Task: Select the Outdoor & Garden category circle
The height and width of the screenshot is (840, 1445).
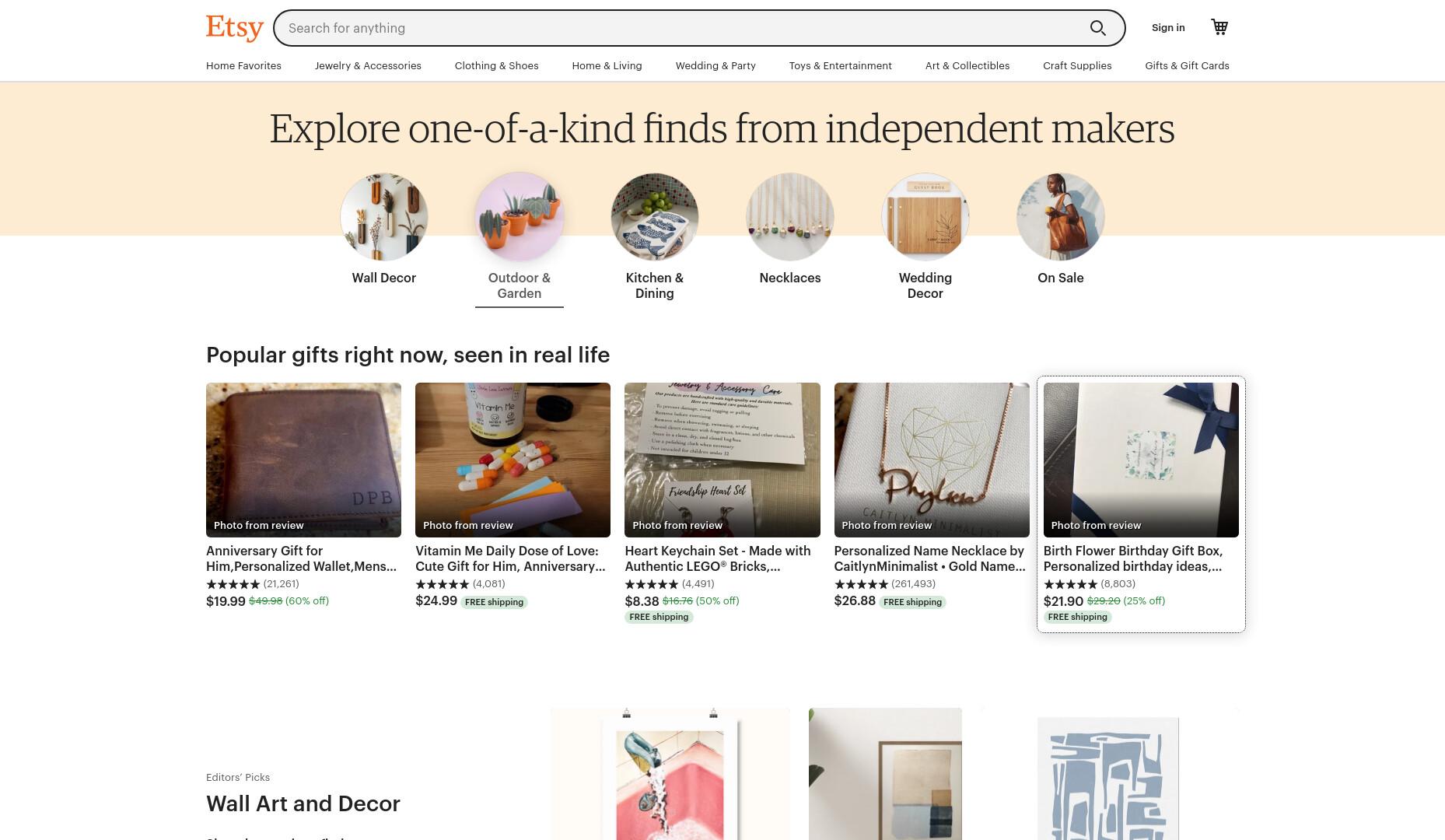Action: tap(520, 217)
